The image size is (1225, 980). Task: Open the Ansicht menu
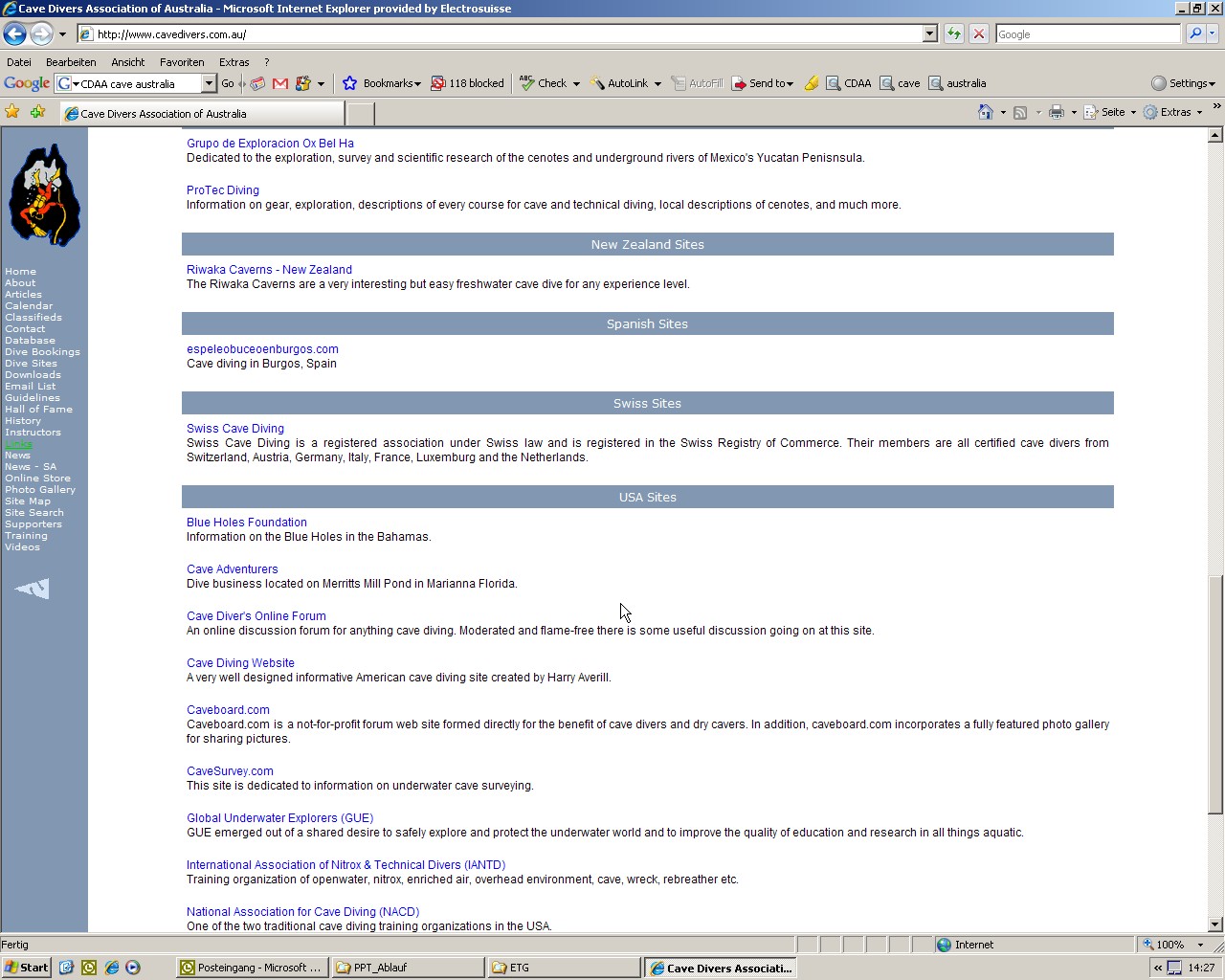pos(128,62)
